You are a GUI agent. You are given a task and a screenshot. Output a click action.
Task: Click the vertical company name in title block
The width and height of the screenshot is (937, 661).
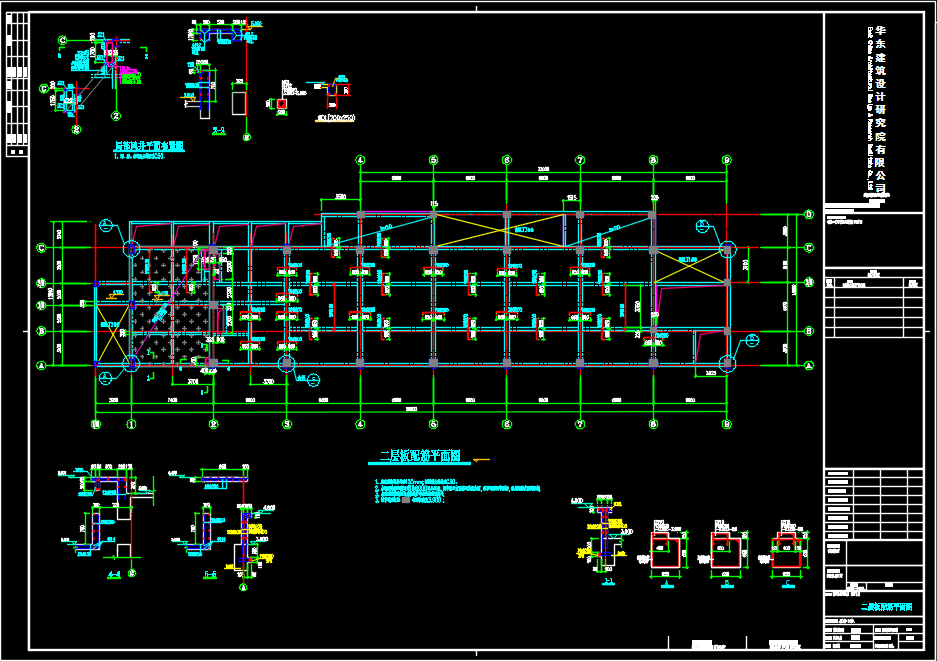point(881,107)
